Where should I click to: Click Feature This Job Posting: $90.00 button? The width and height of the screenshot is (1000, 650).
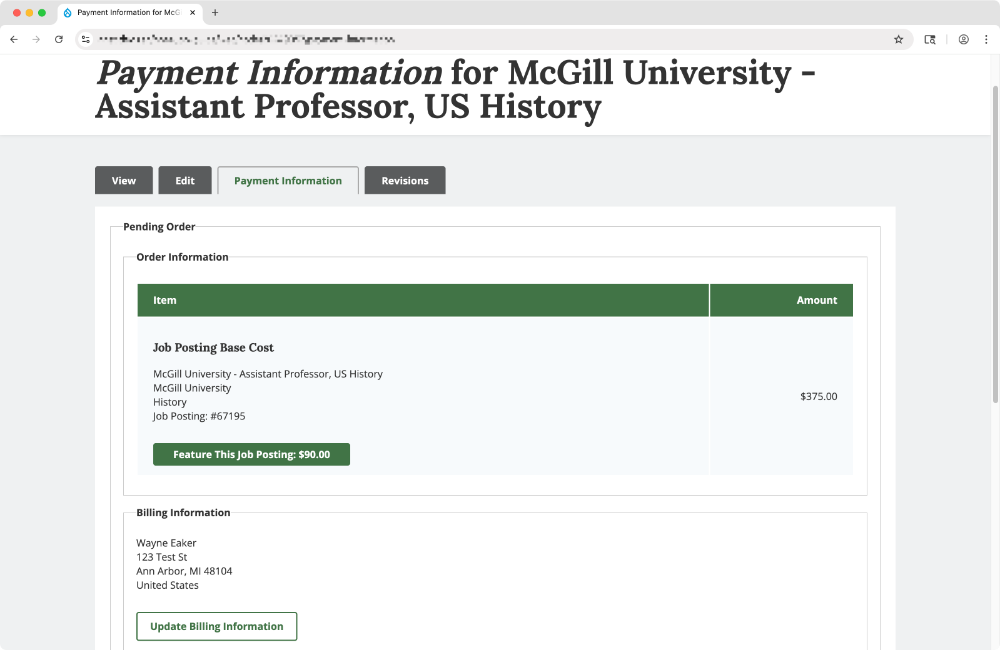click(x=251, y=454)
